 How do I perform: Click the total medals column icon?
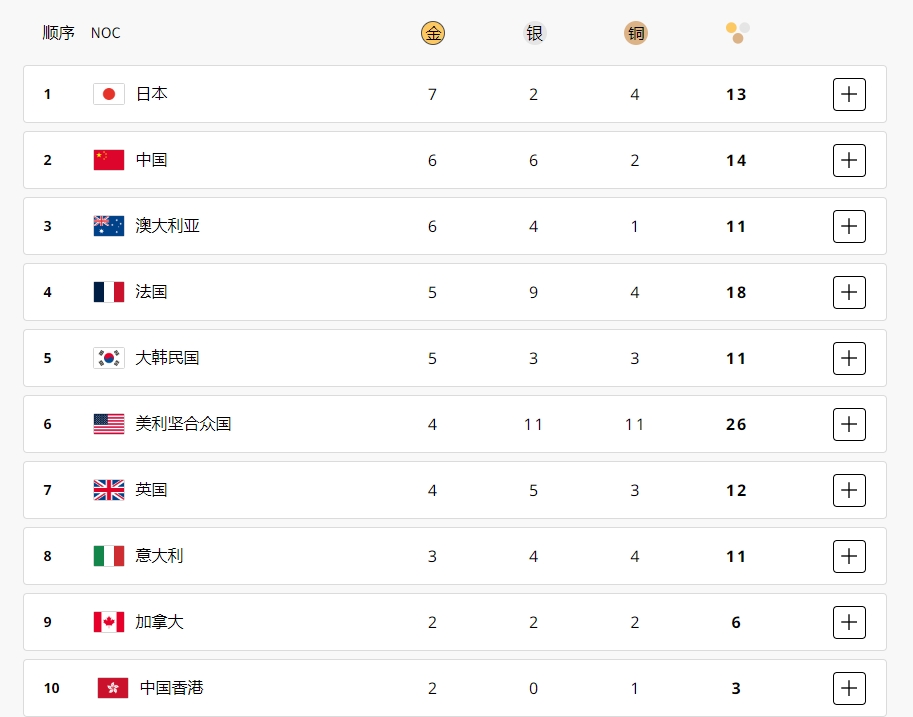pos(737,33)
